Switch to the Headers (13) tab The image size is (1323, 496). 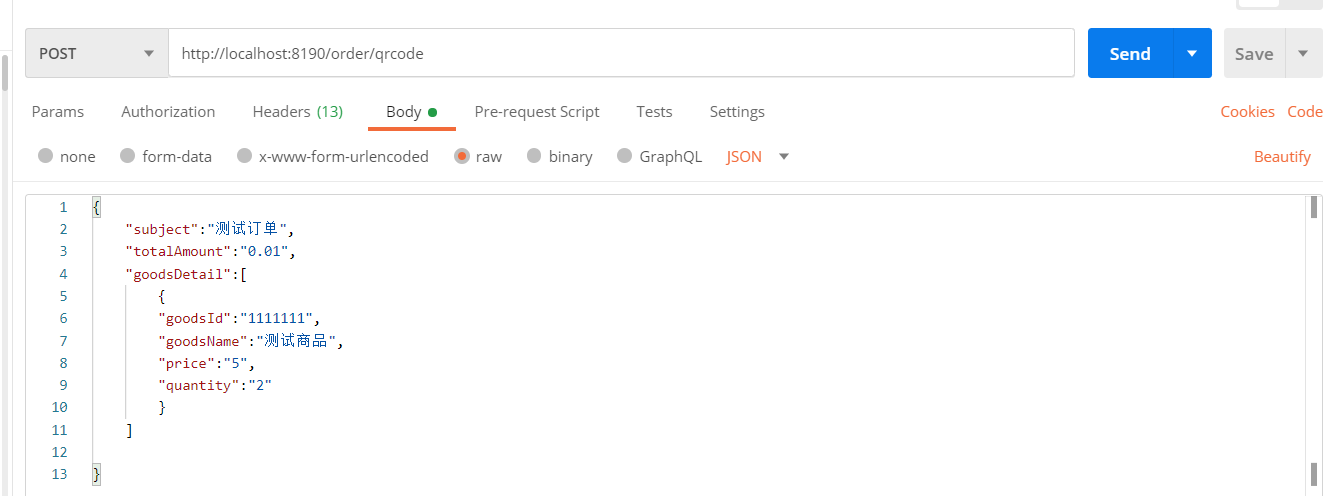297,112
